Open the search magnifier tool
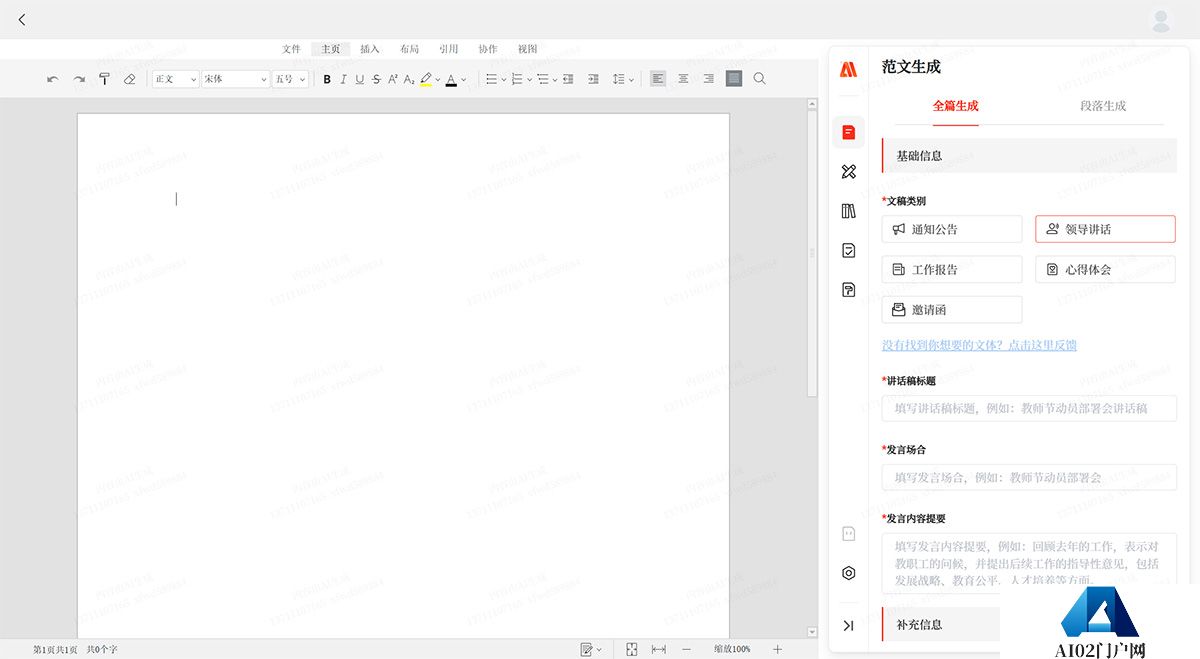This screenshot has height=659, width=1200. (760, 79)
